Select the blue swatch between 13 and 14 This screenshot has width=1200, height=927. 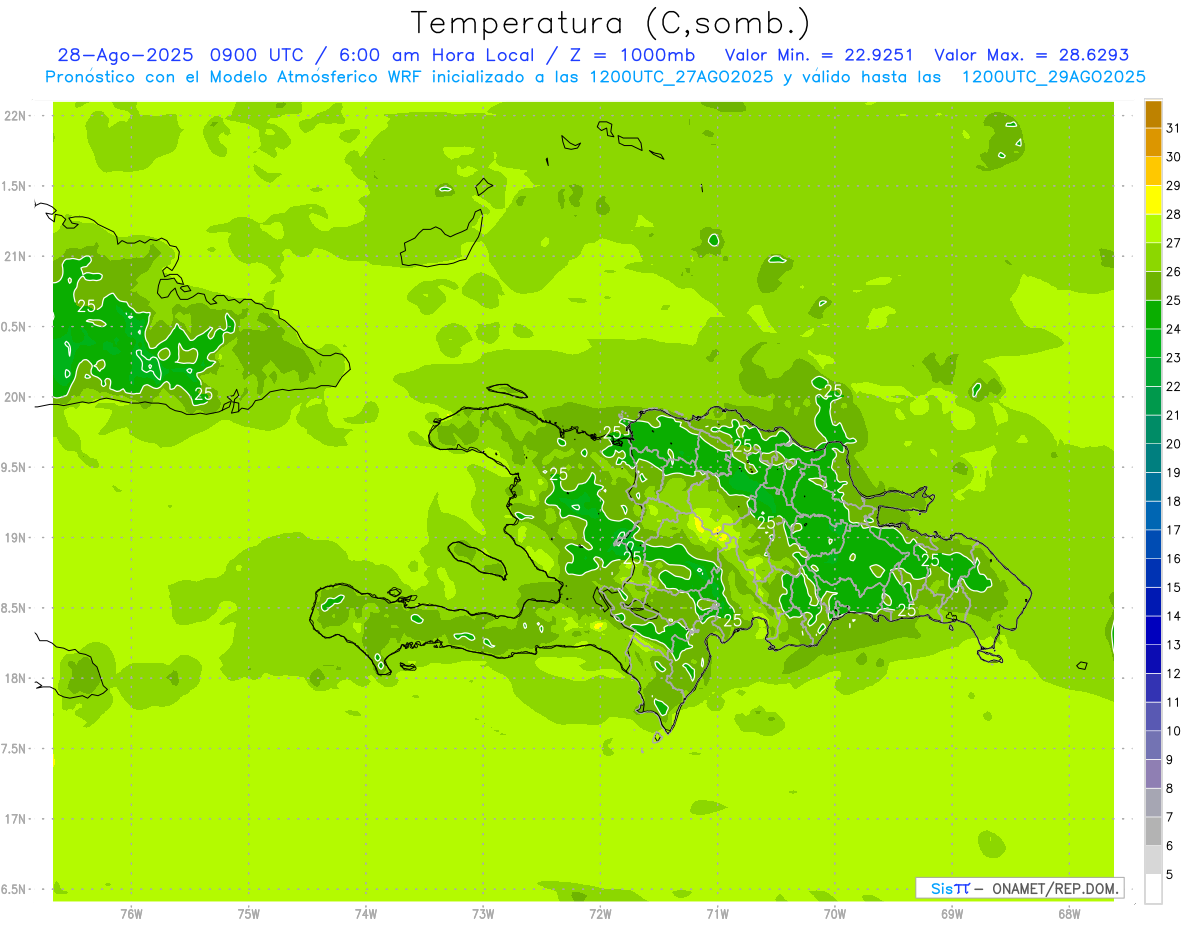click(x=1153, y=631)
